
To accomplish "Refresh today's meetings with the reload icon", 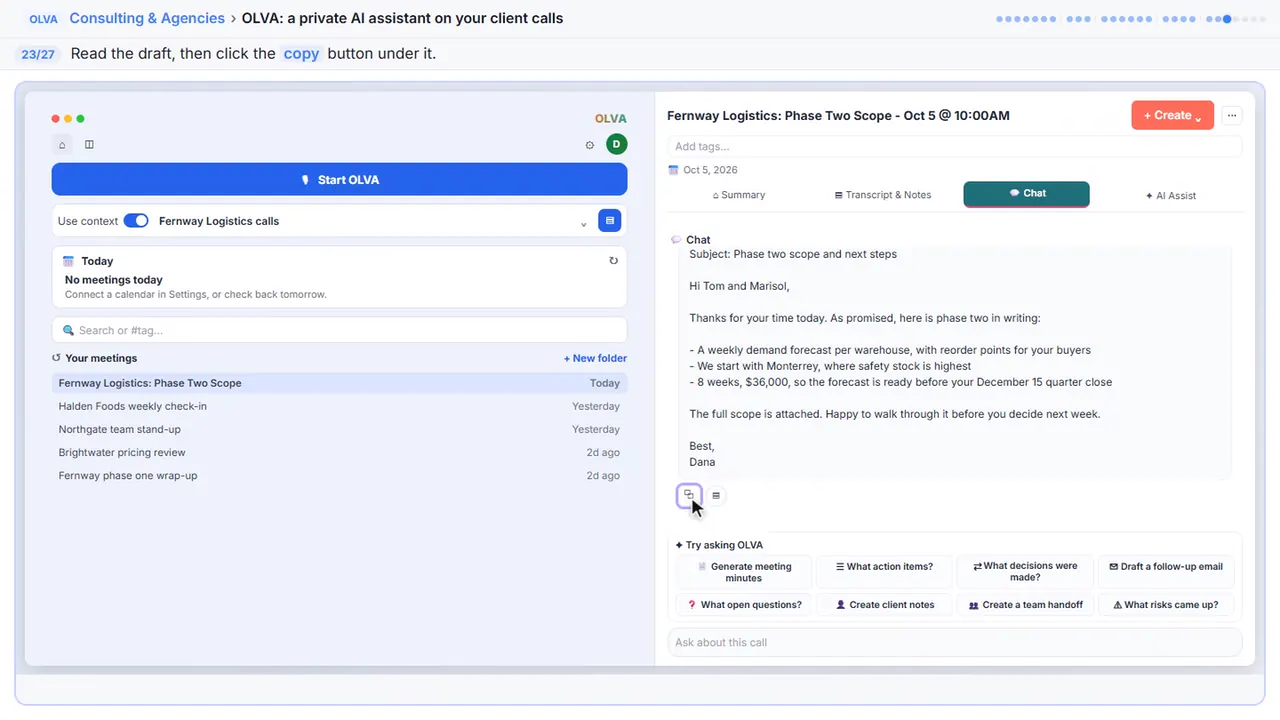I will coord(614,261).
